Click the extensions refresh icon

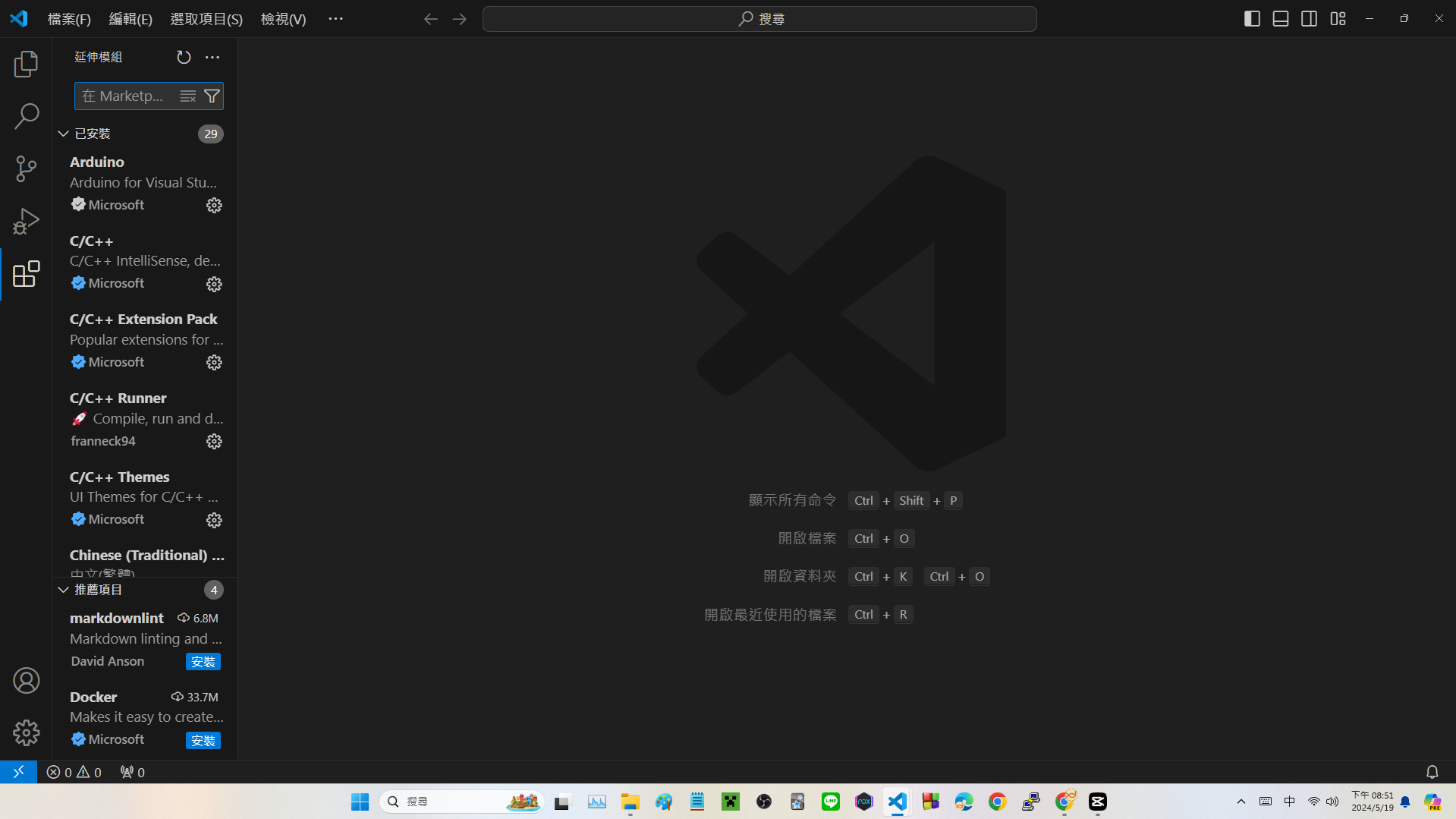tap(184, 58)
